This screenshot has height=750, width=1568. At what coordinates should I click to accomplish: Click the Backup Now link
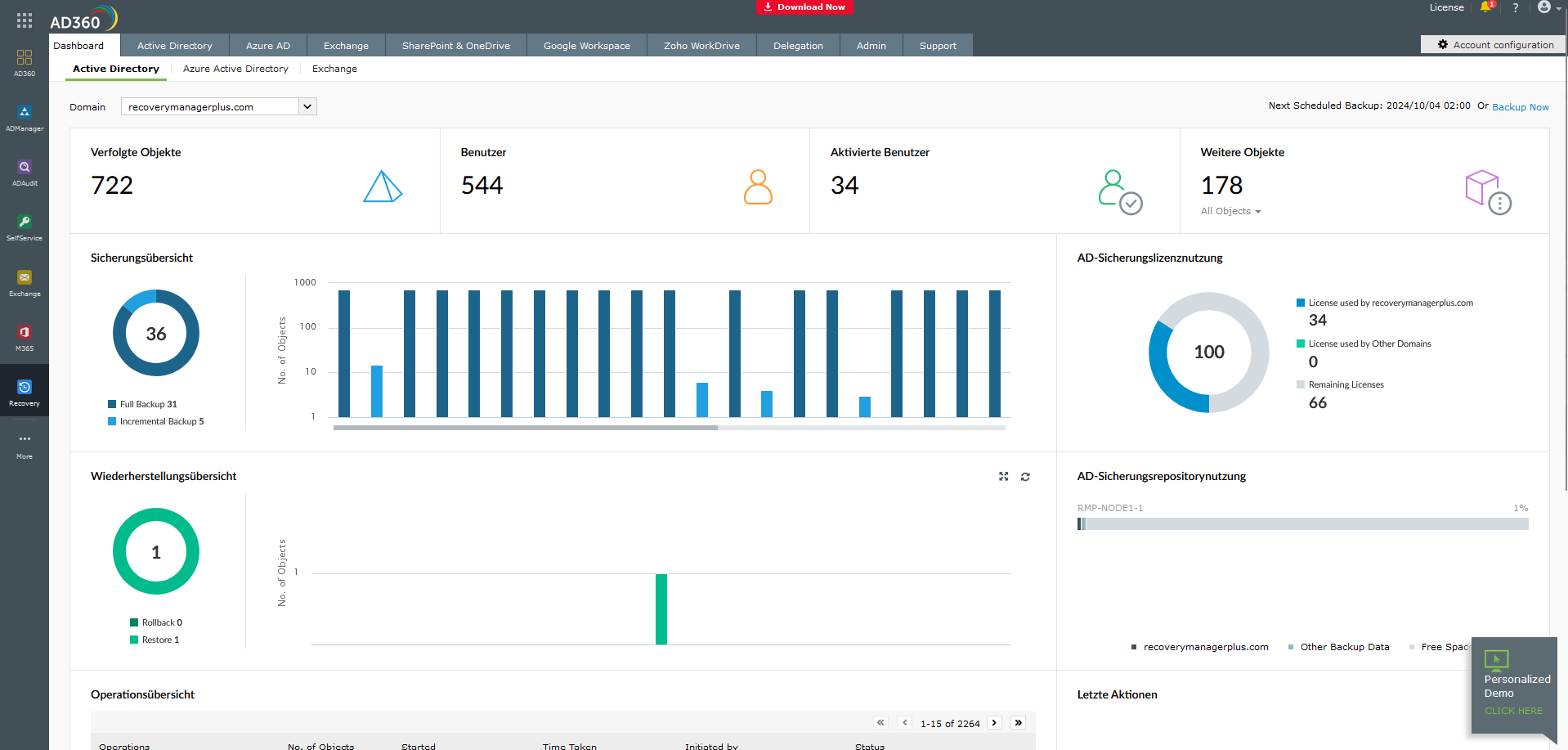coord(1520,107)
